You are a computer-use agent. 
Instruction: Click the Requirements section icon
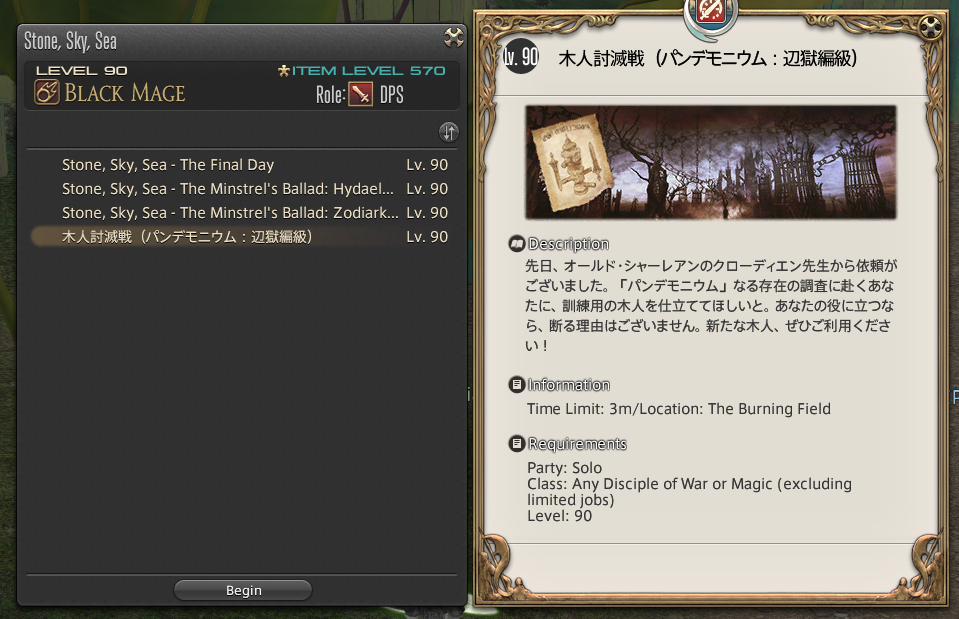tap(517, 443)
